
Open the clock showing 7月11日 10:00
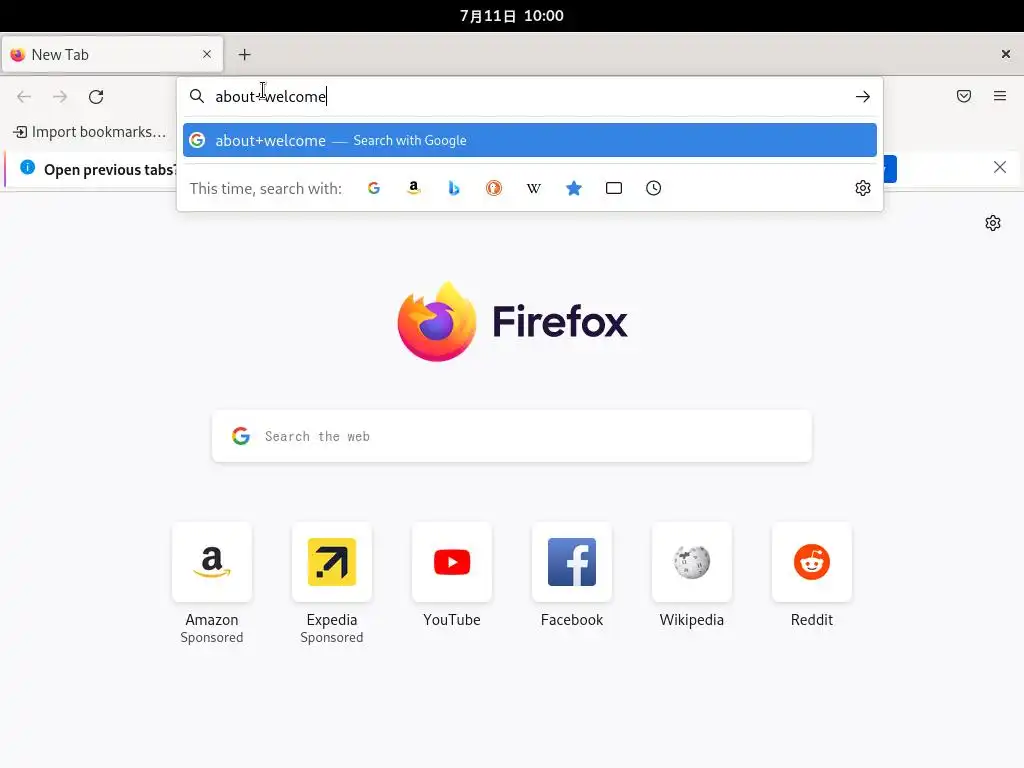pos(511,16)
